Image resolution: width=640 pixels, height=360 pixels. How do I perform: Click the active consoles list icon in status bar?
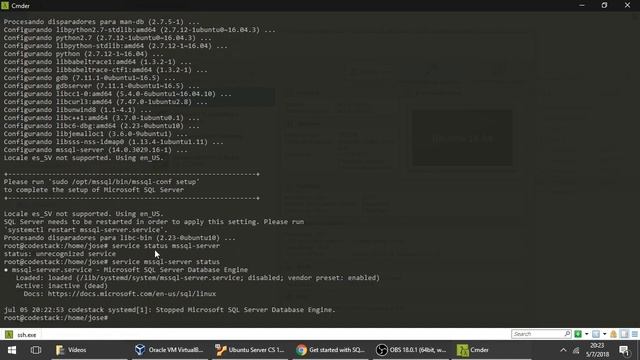pyautogui.click(x=596, y=334)
